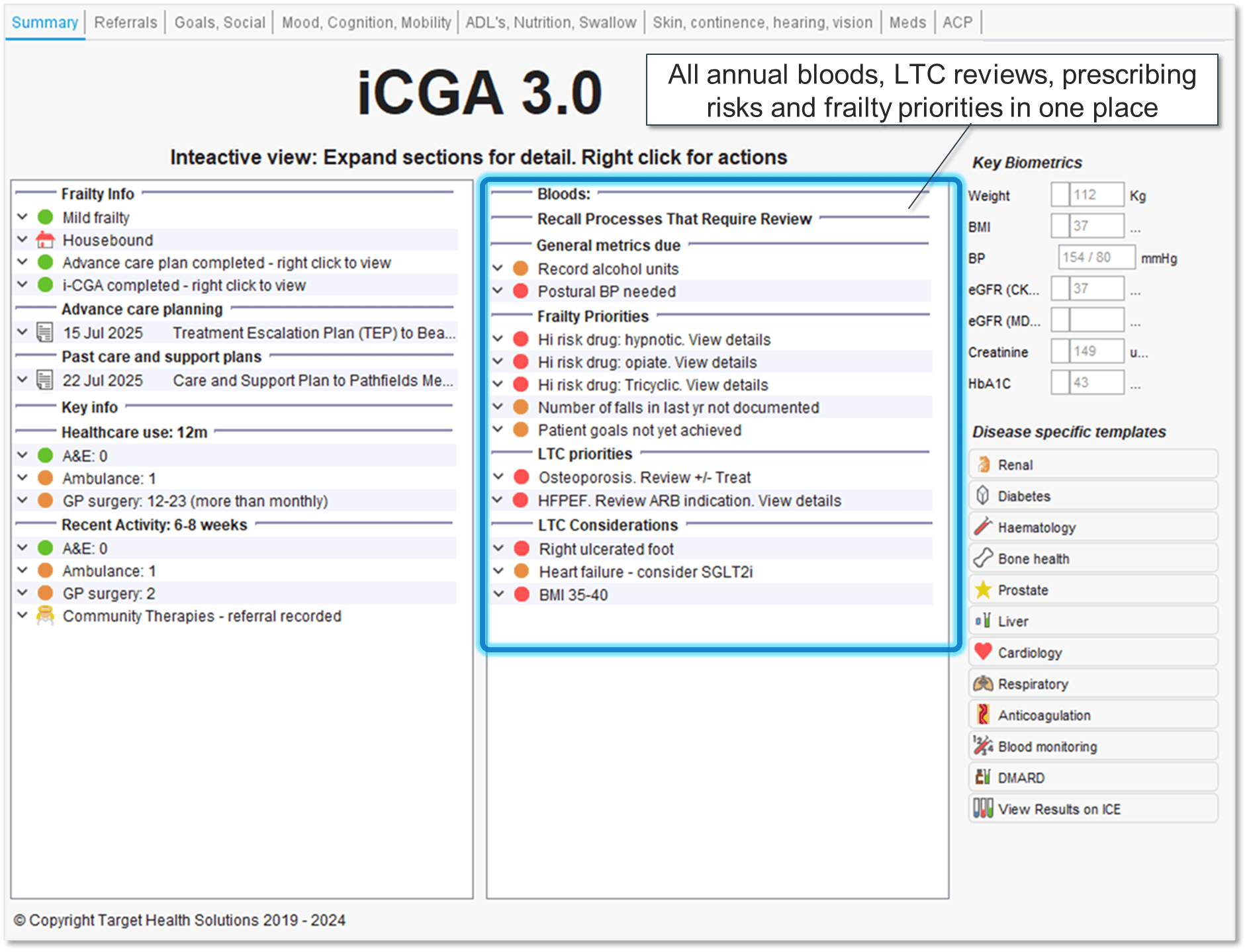Screen dimensions: 1247x952
Task: Click orange dot beside Record alcohol units
Action: tap(521, 269)
